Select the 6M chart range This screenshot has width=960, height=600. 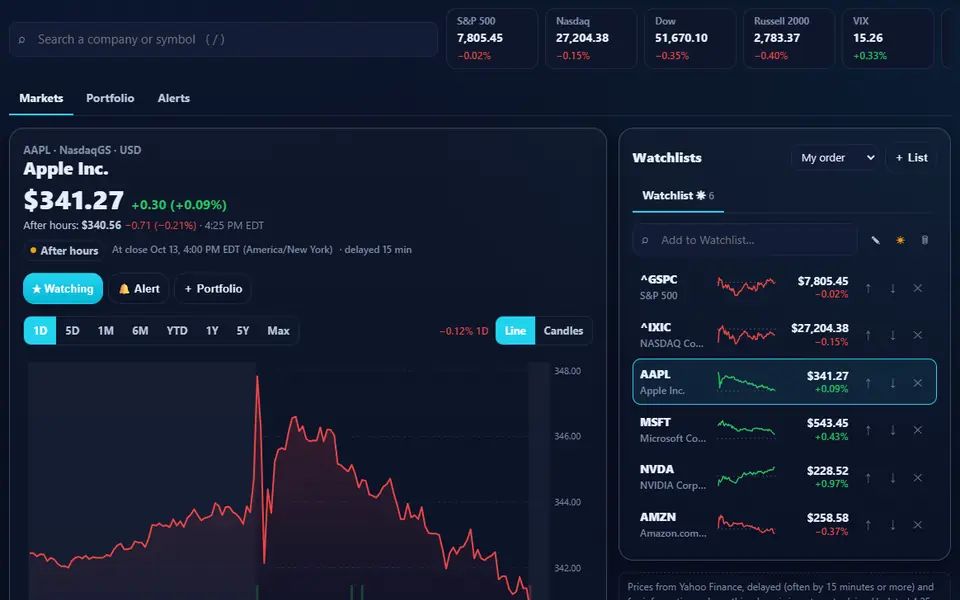[140, 331]
